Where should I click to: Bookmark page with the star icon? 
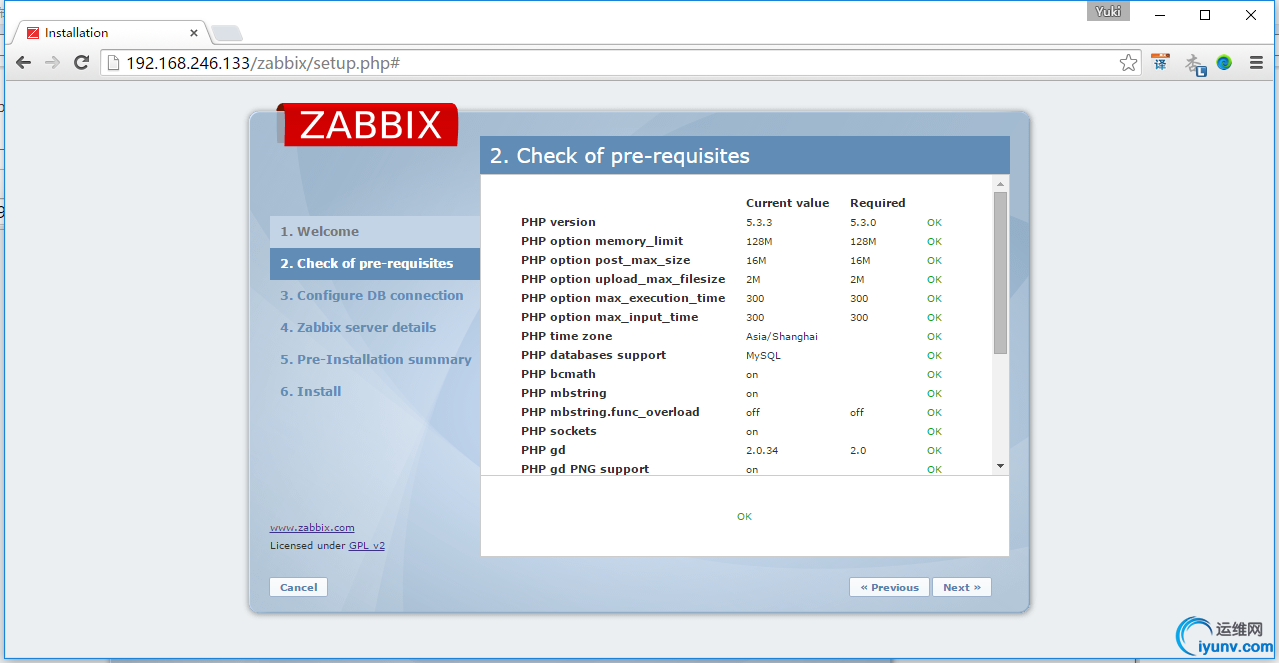pyautogui.click(x=1128, y=63)
